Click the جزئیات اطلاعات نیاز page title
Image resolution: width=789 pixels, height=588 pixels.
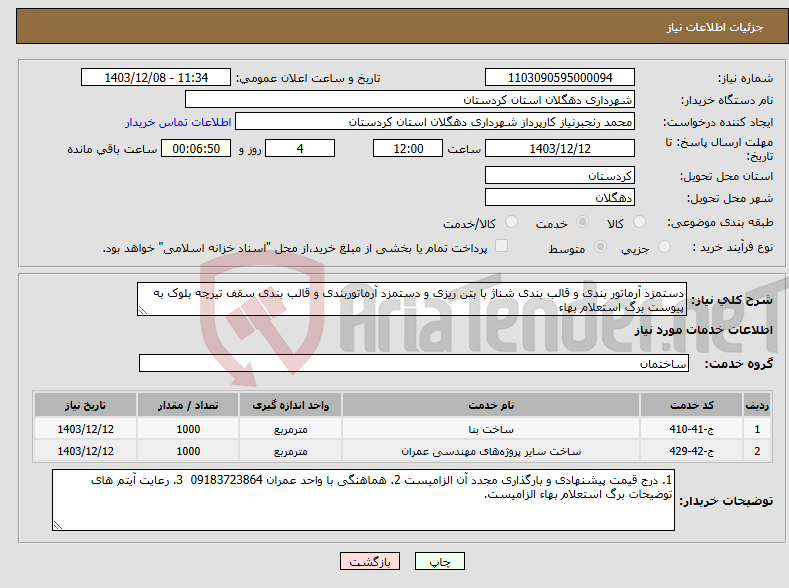point(715,27)
